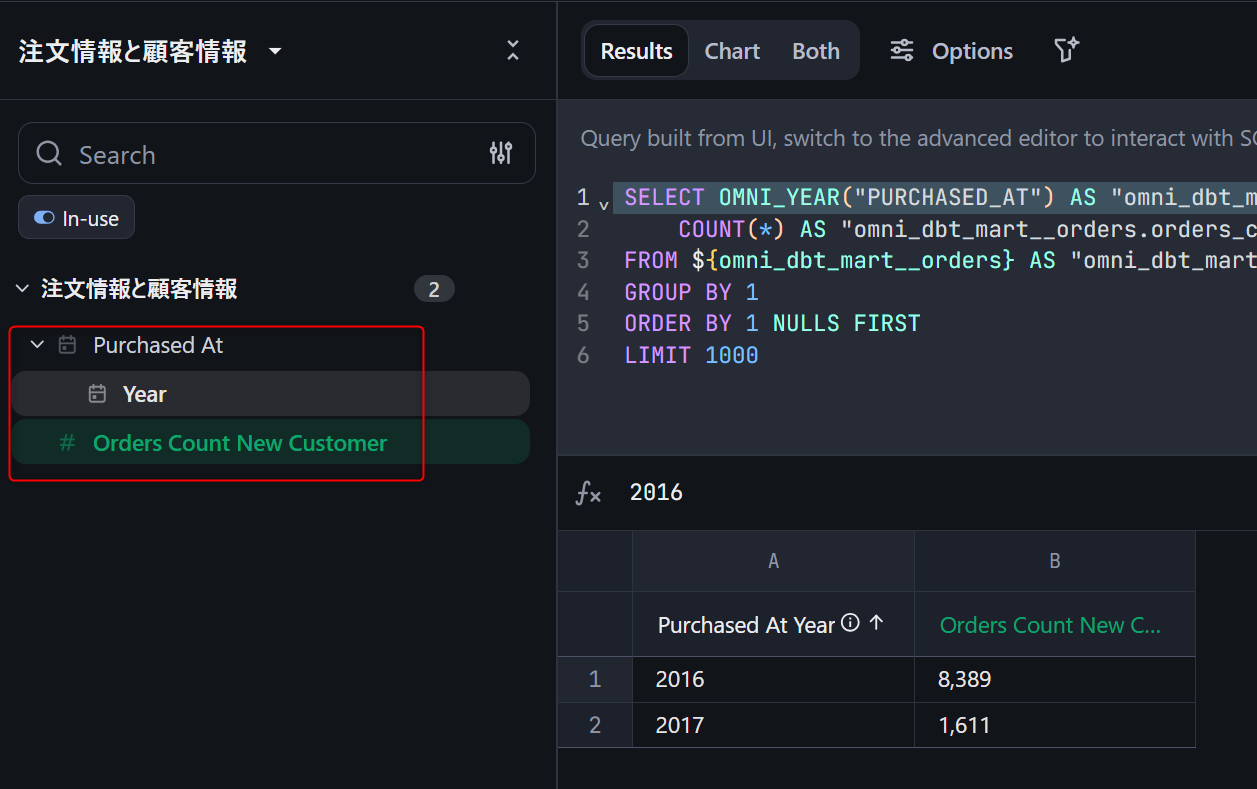Viewport: 1257px width, 789px height.
Task: Collapse the 注文情報と顧客情報 view section
Action: pos(23,289)
